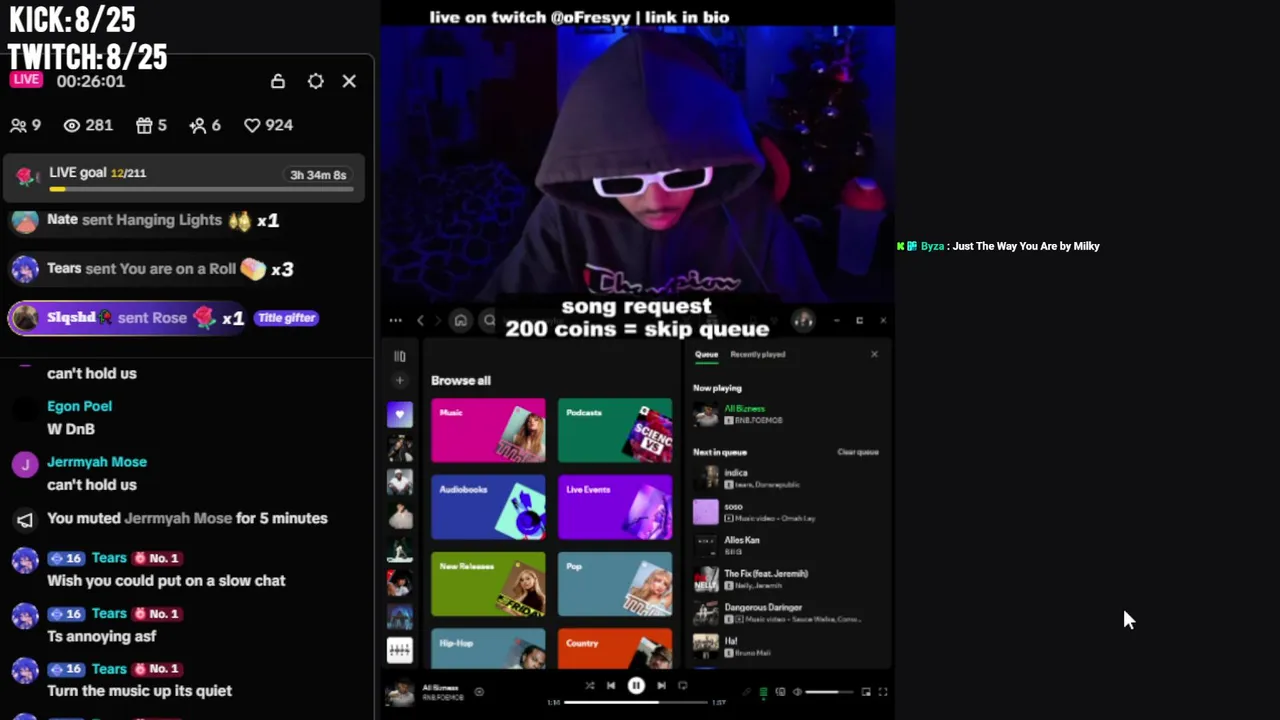Open Spotify three-dots menu
Image resolution: width=1280 pixels, height=720 pixels.
pos(396,321)
